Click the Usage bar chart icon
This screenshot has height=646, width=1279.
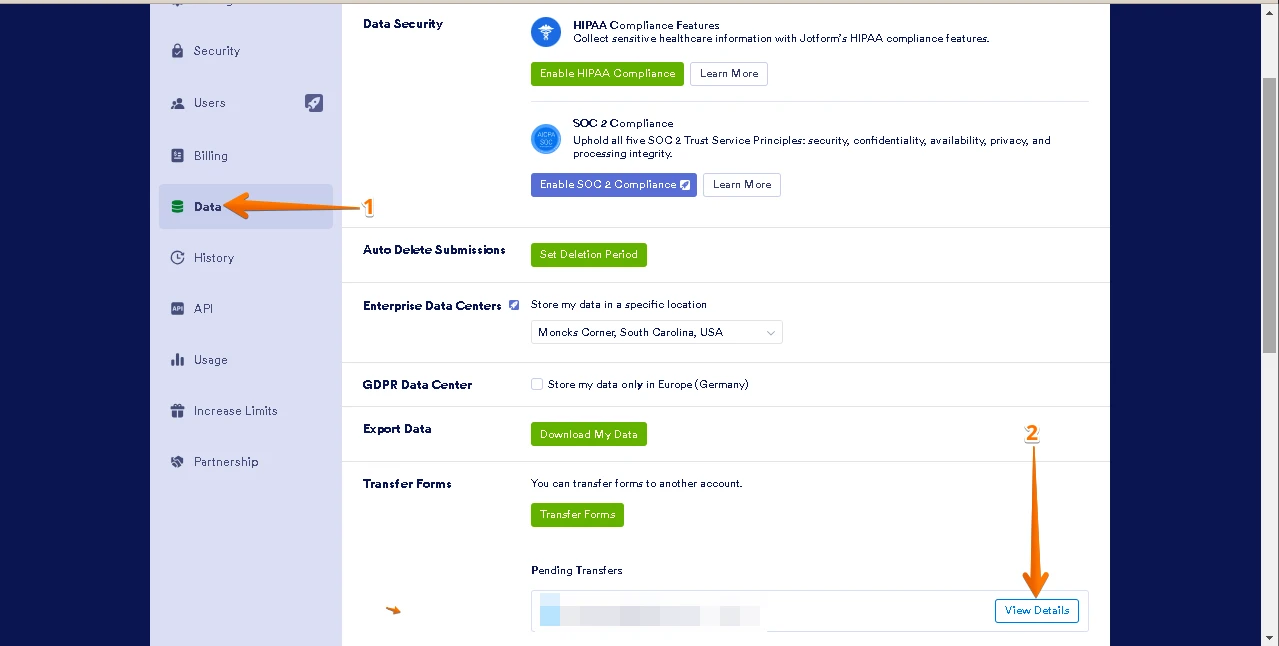click(178, 360)
